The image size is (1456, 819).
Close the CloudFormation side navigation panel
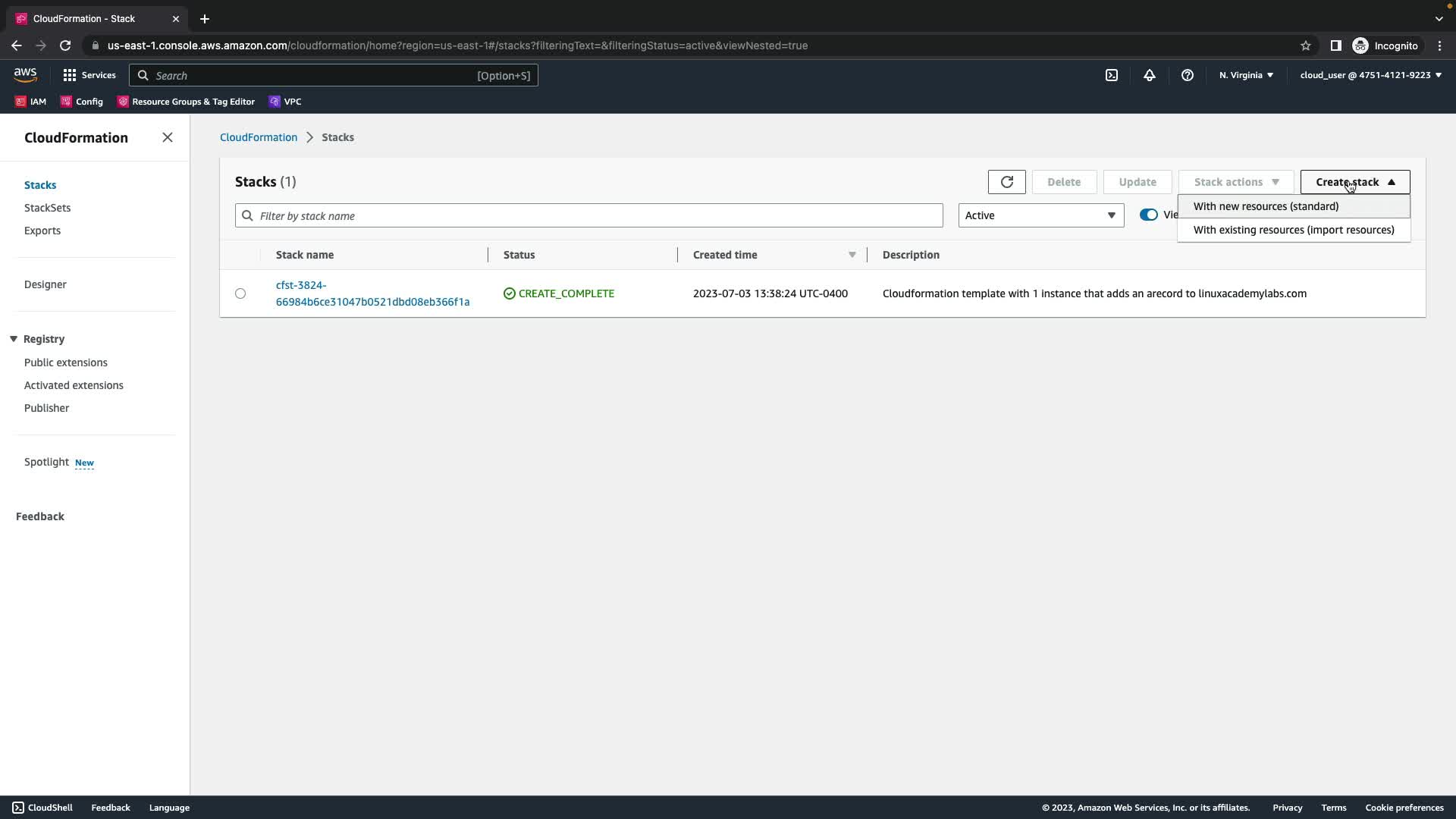coord(168,137)
